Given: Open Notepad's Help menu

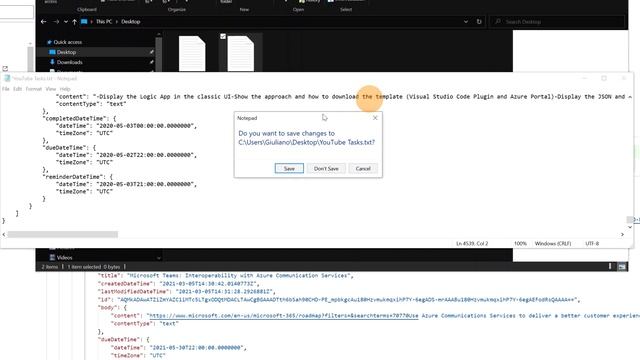Looking at the screenshot, I should coord(65,89).
